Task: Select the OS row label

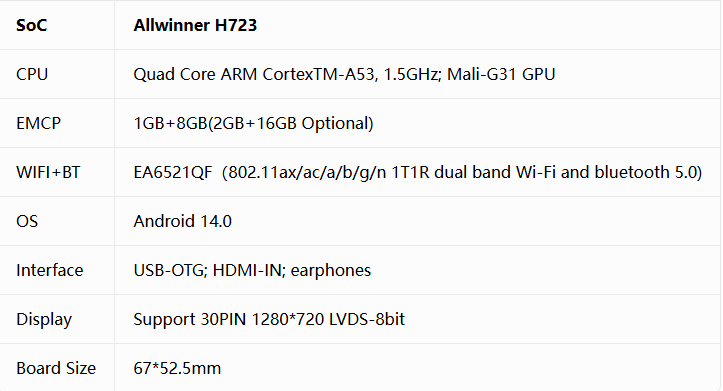Action: coord(27,221)
